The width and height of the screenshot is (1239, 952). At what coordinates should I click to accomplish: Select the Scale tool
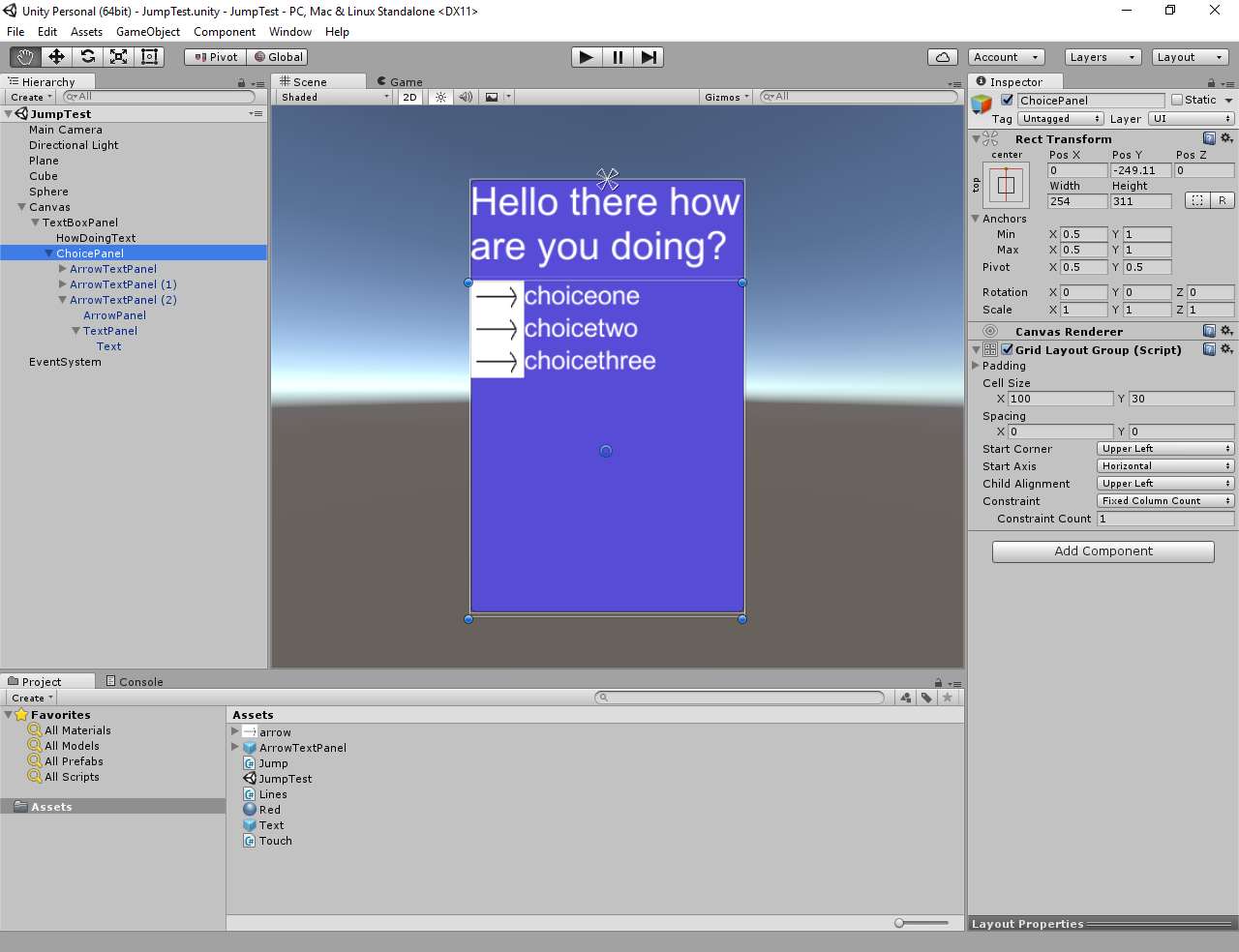(x=118, y=56)
